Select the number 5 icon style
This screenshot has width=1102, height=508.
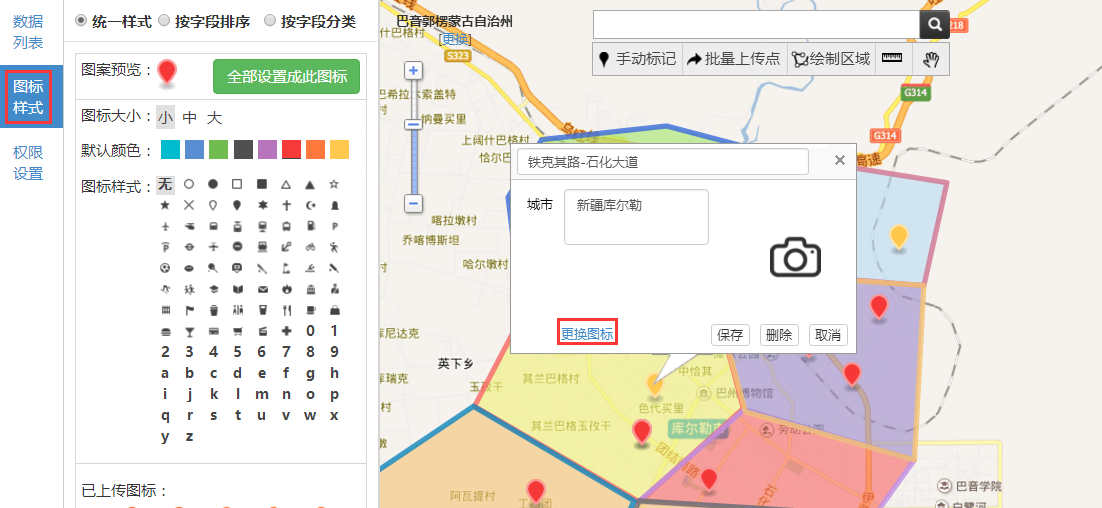pos(237,352)
